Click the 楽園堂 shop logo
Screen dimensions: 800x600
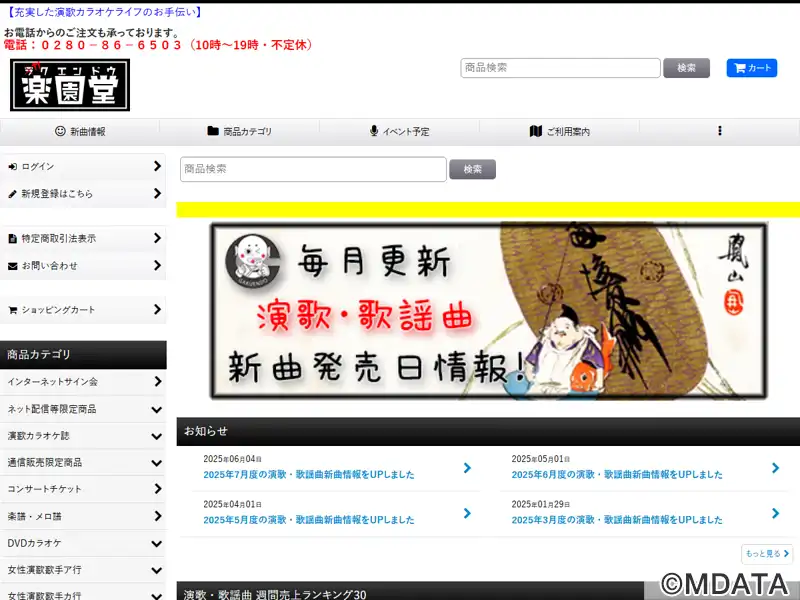coord(70,85)
